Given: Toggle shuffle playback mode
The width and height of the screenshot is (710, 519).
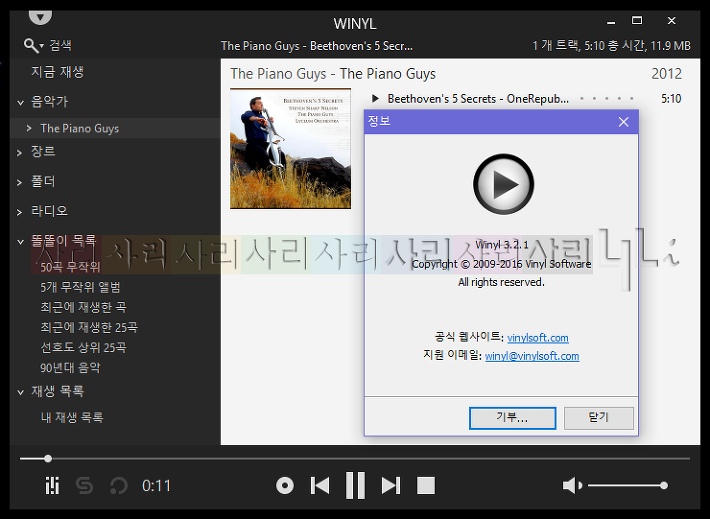Looking at the screenshot, I should [x=85, y=486].
